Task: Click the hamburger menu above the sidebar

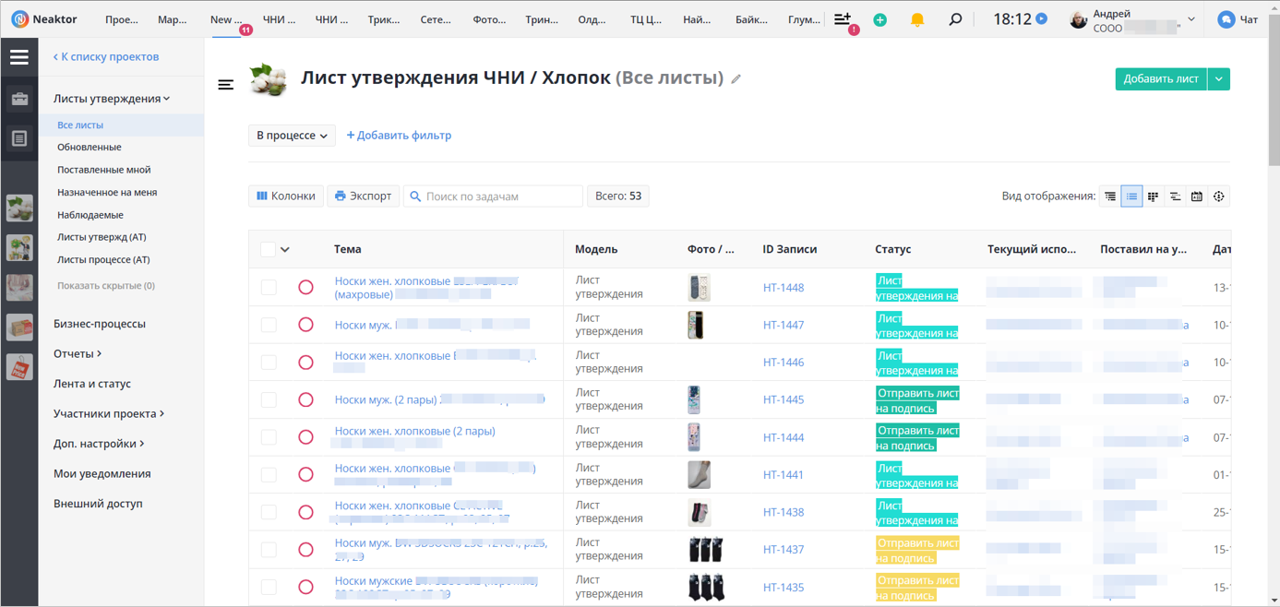Action: [18, 57]
